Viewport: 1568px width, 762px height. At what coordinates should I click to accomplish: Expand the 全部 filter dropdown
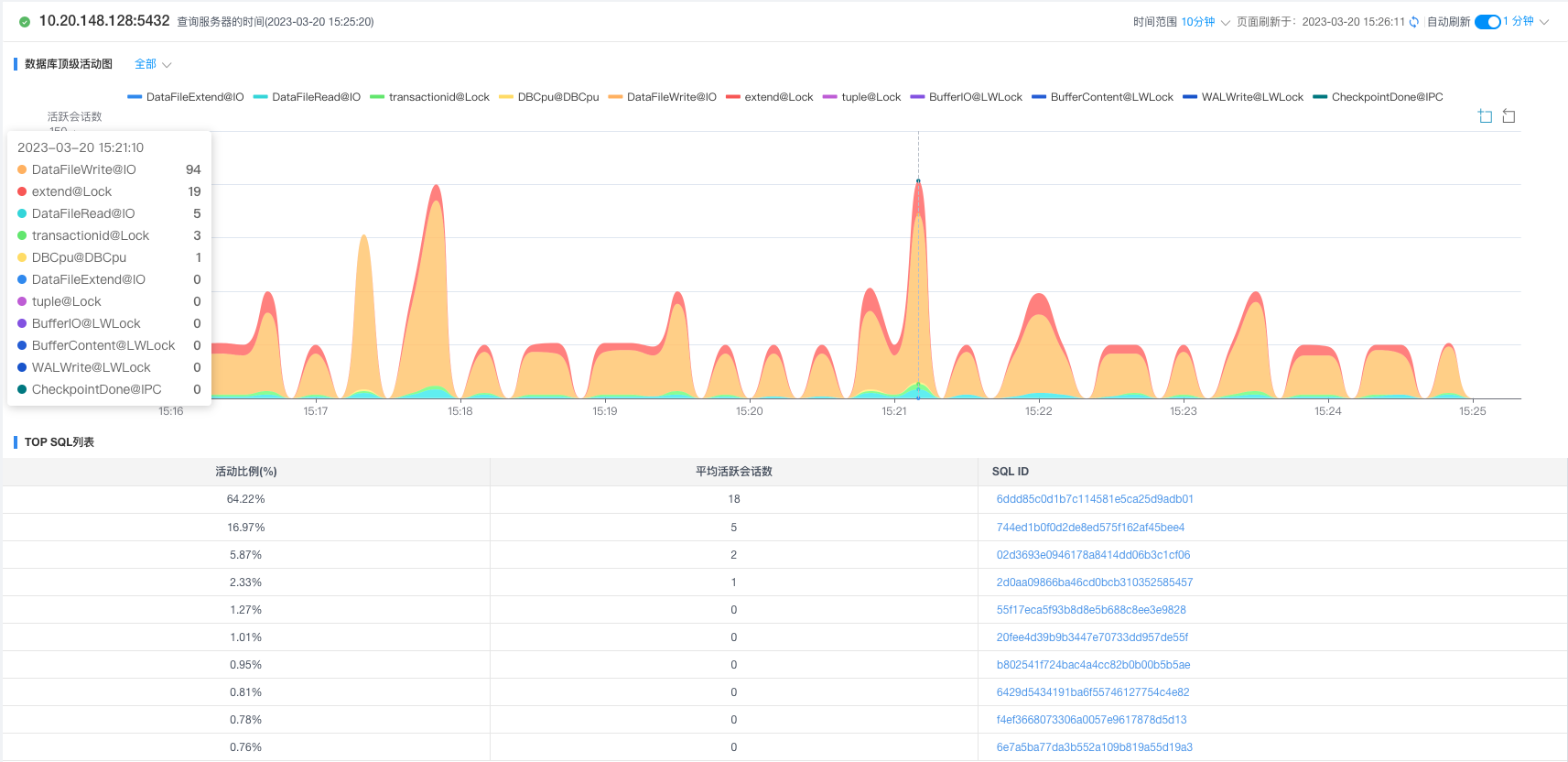(153, 64)
